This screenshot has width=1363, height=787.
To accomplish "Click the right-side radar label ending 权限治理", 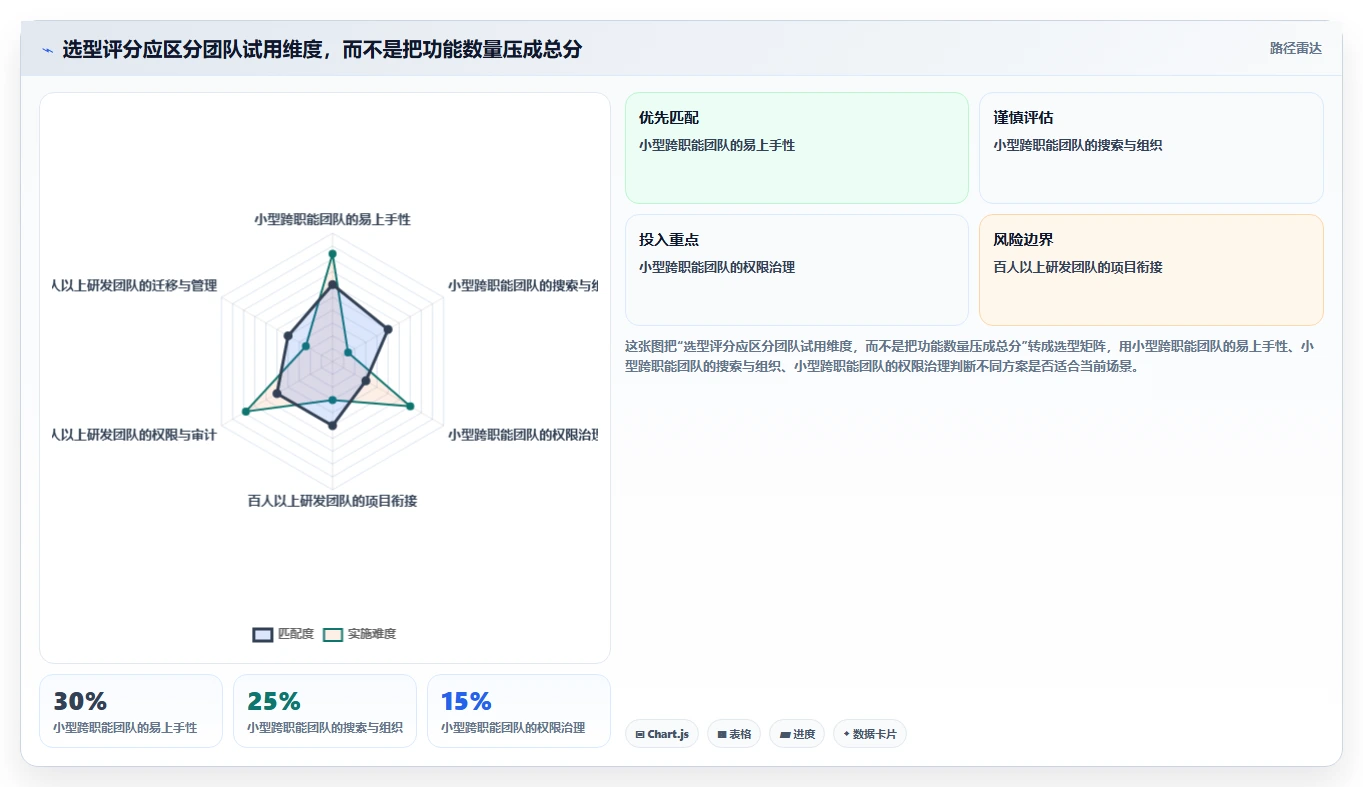I will (523, 435).
